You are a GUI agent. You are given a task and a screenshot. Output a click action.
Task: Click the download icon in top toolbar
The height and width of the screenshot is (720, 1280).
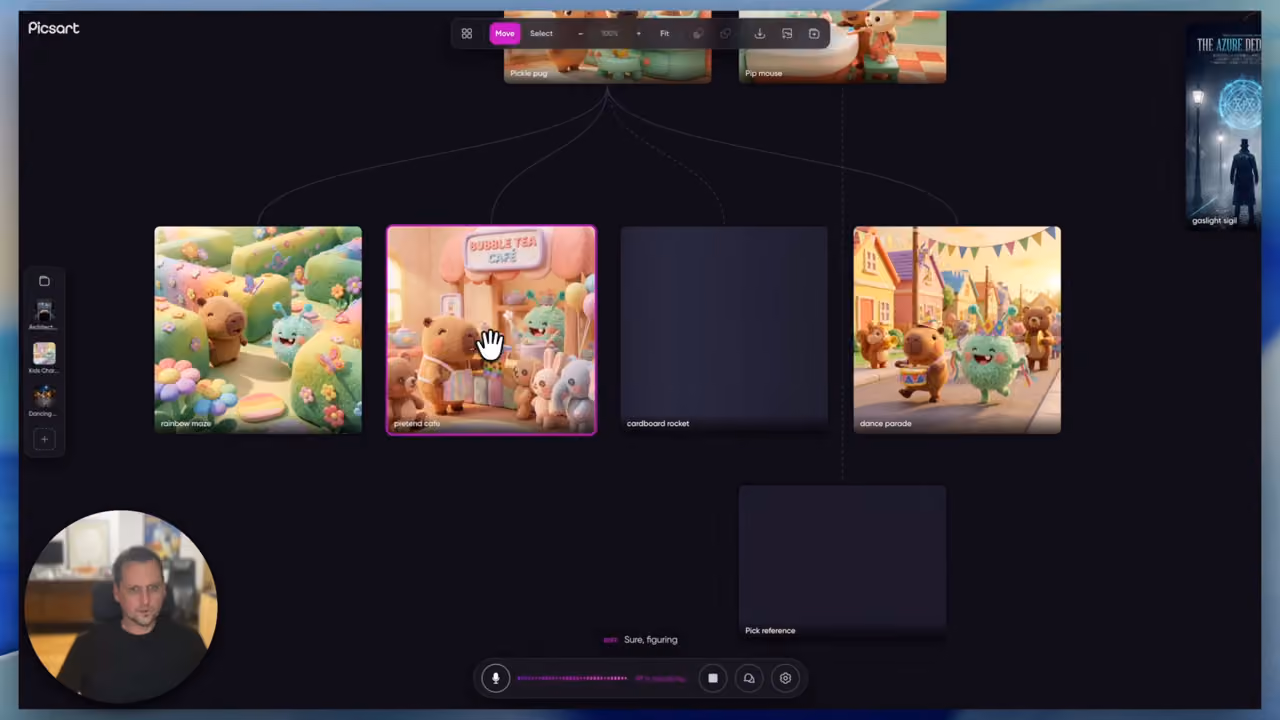(759, 34)
